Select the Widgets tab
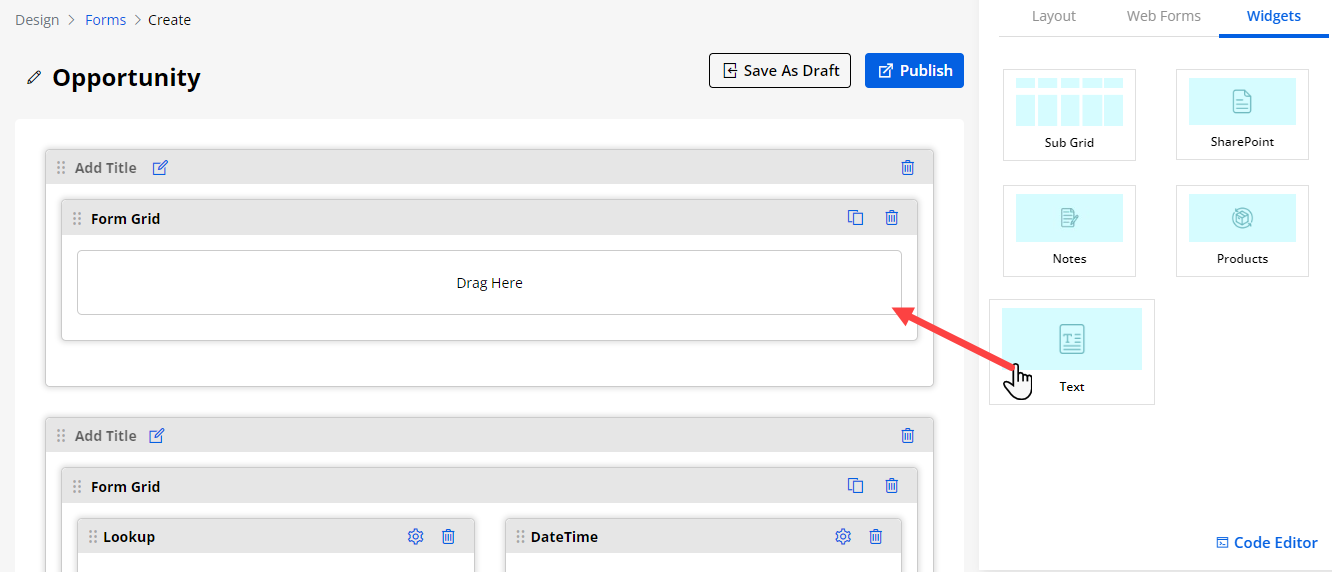 1273,16
